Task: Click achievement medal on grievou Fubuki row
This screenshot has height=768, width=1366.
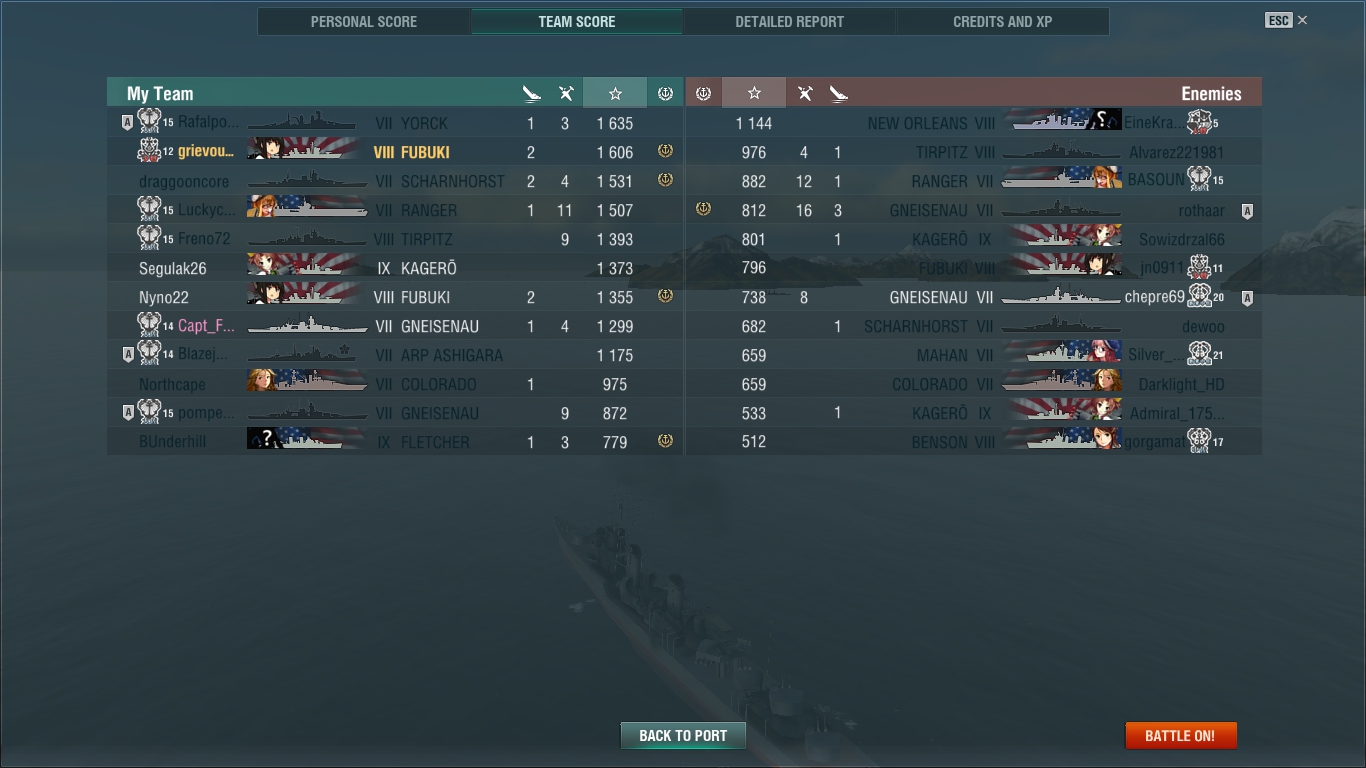Action: pos(665,151)
